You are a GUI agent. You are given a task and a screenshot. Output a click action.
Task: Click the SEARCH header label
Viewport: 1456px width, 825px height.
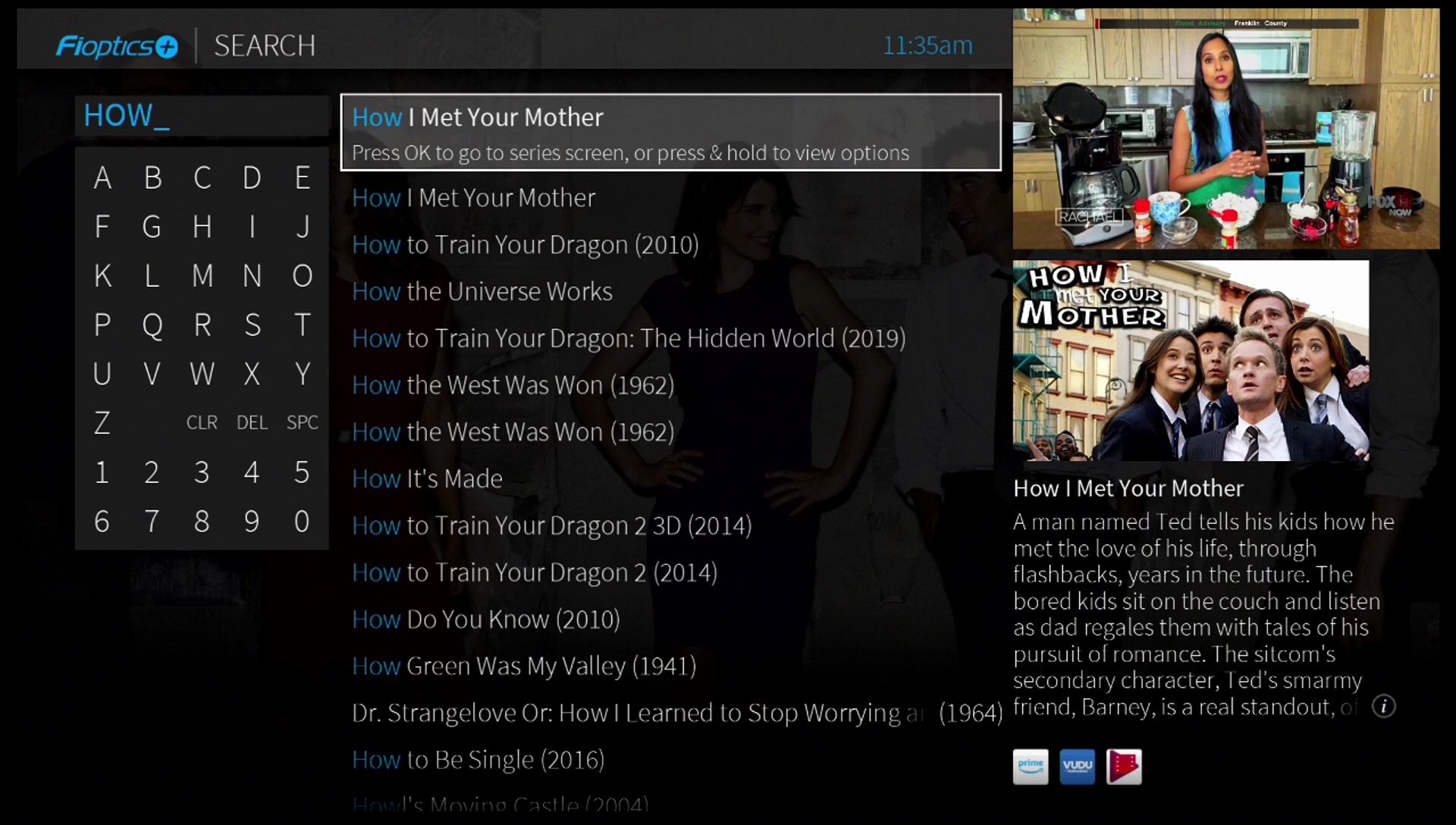tap(265, 46)
